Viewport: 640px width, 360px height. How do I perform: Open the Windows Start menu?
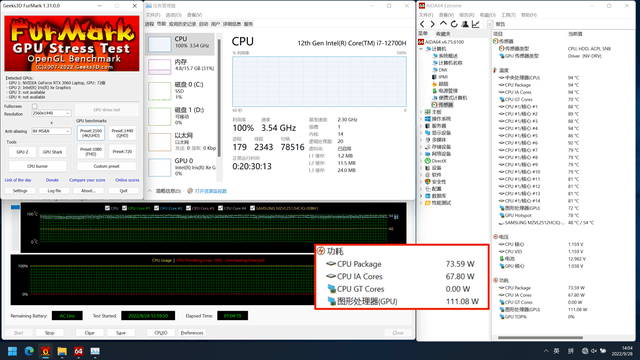(12, 351)
